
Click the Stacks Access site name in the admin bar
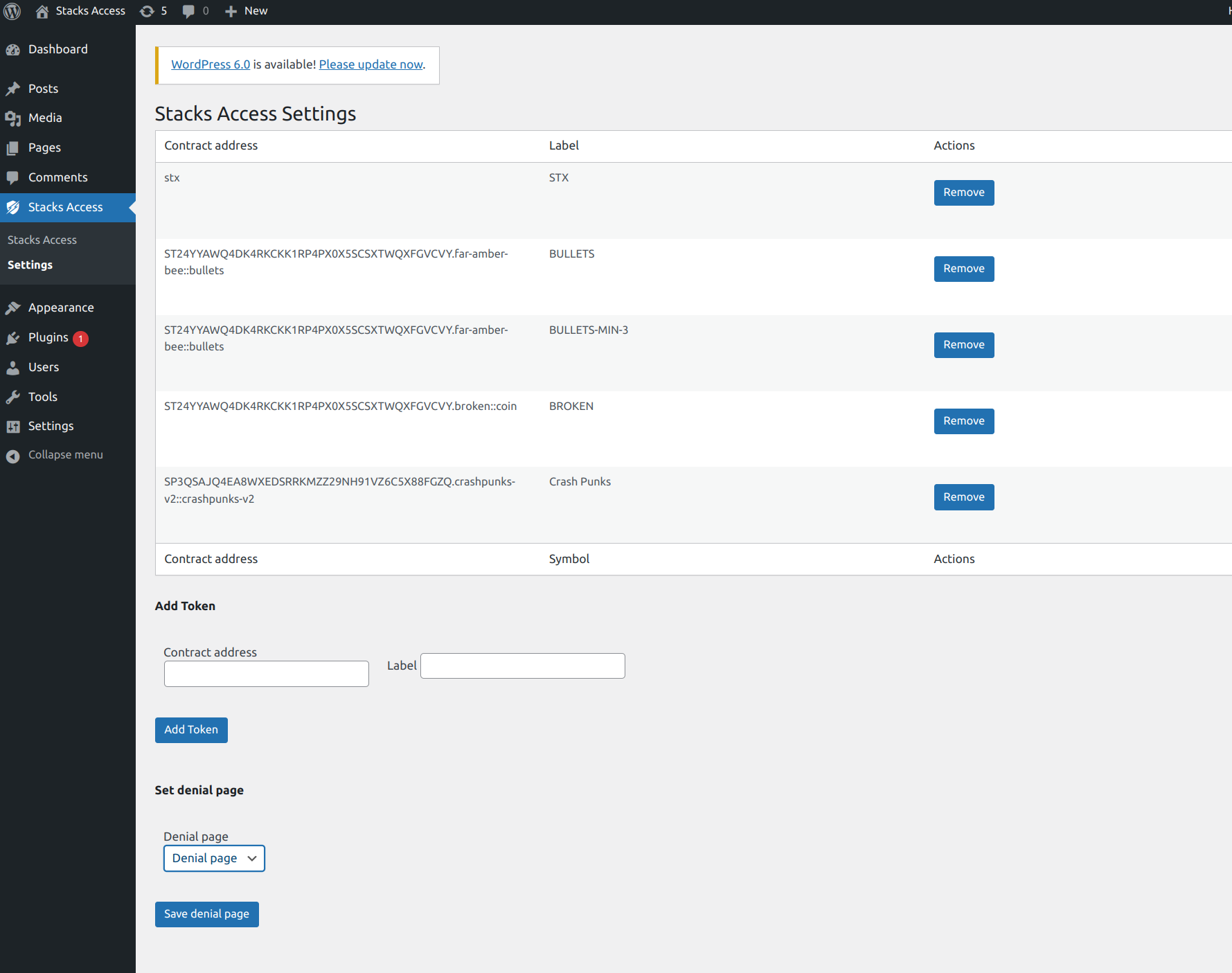point(91,11)
